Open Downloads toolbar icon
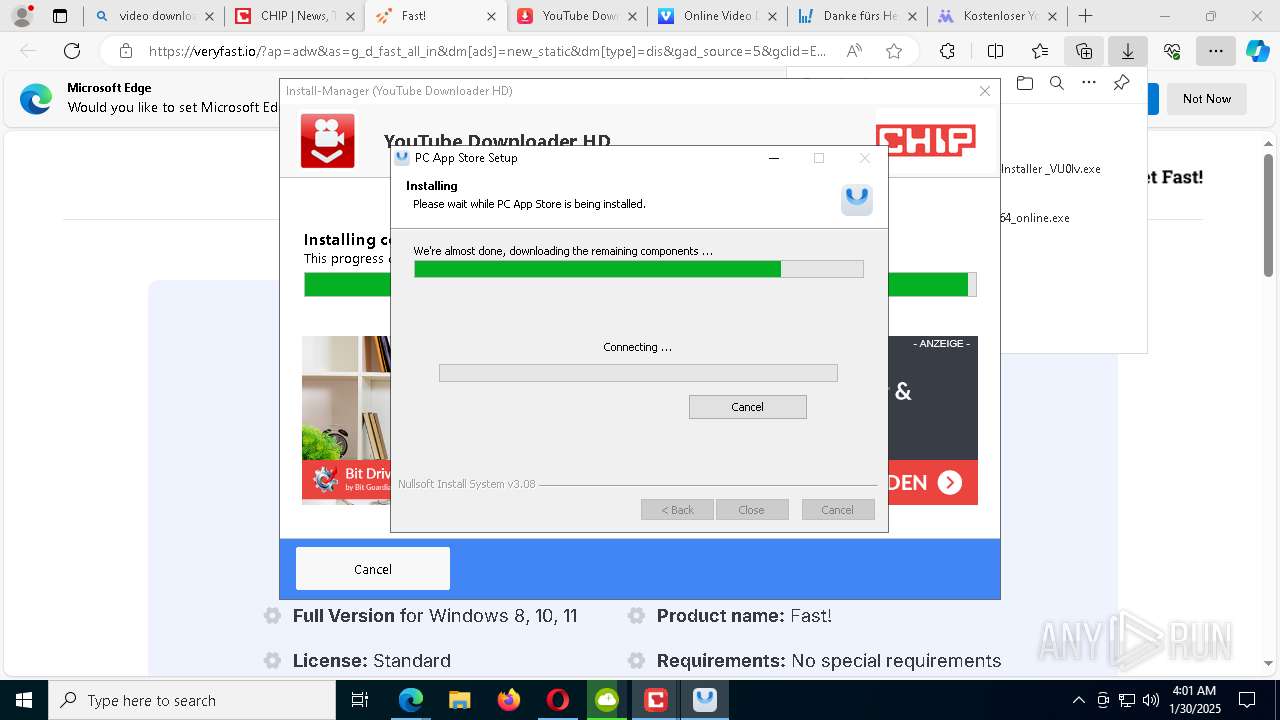 (1127, 51)
